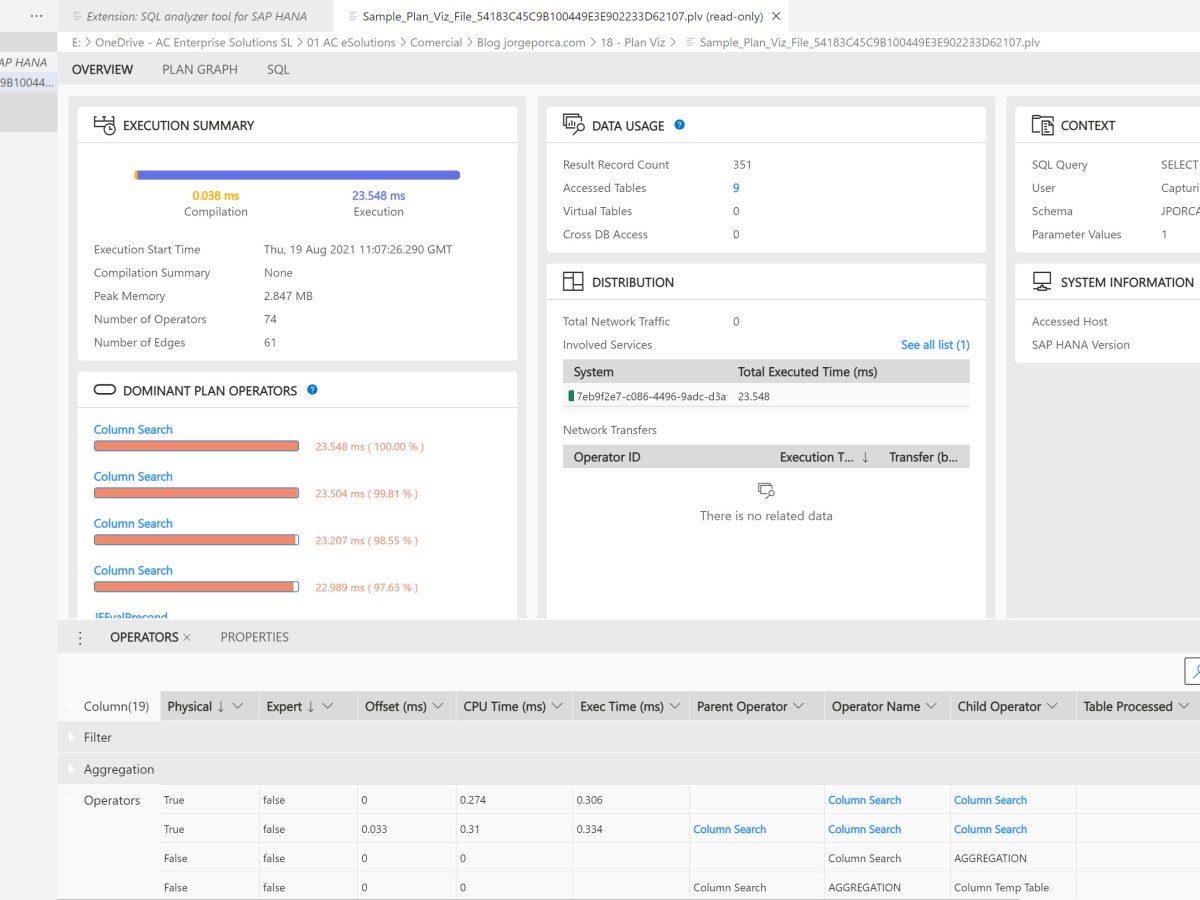1200x900 pixels.
Task: Click the vertical ellipsis beside Operators tab
Action: (x=80, y=637)
